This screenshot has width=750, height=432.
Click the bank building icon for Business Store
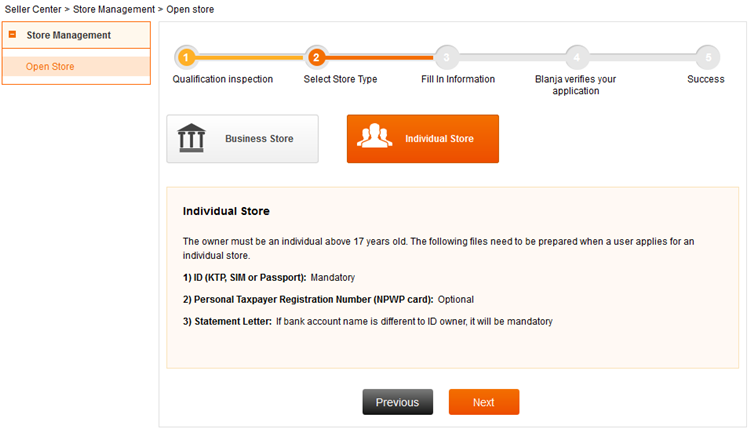click(x=191, y=138)
